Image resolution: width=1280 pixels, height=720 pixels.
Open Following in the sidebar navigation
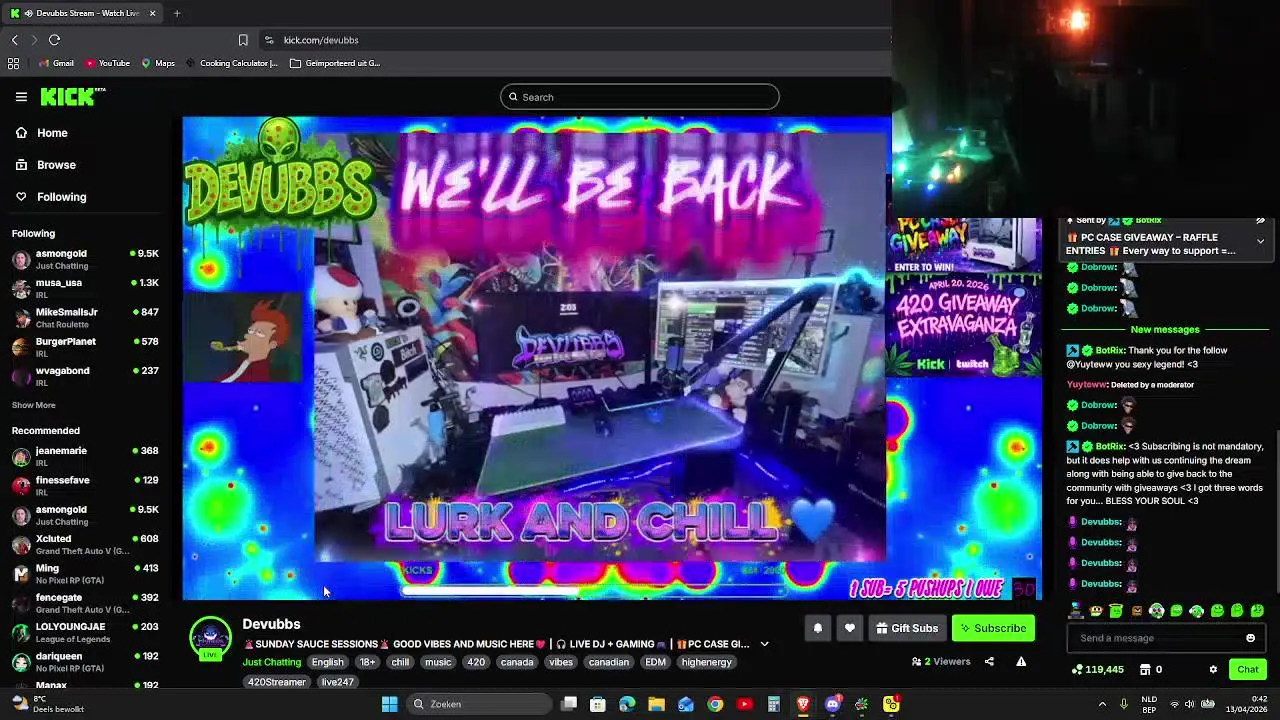pos(50,197)
